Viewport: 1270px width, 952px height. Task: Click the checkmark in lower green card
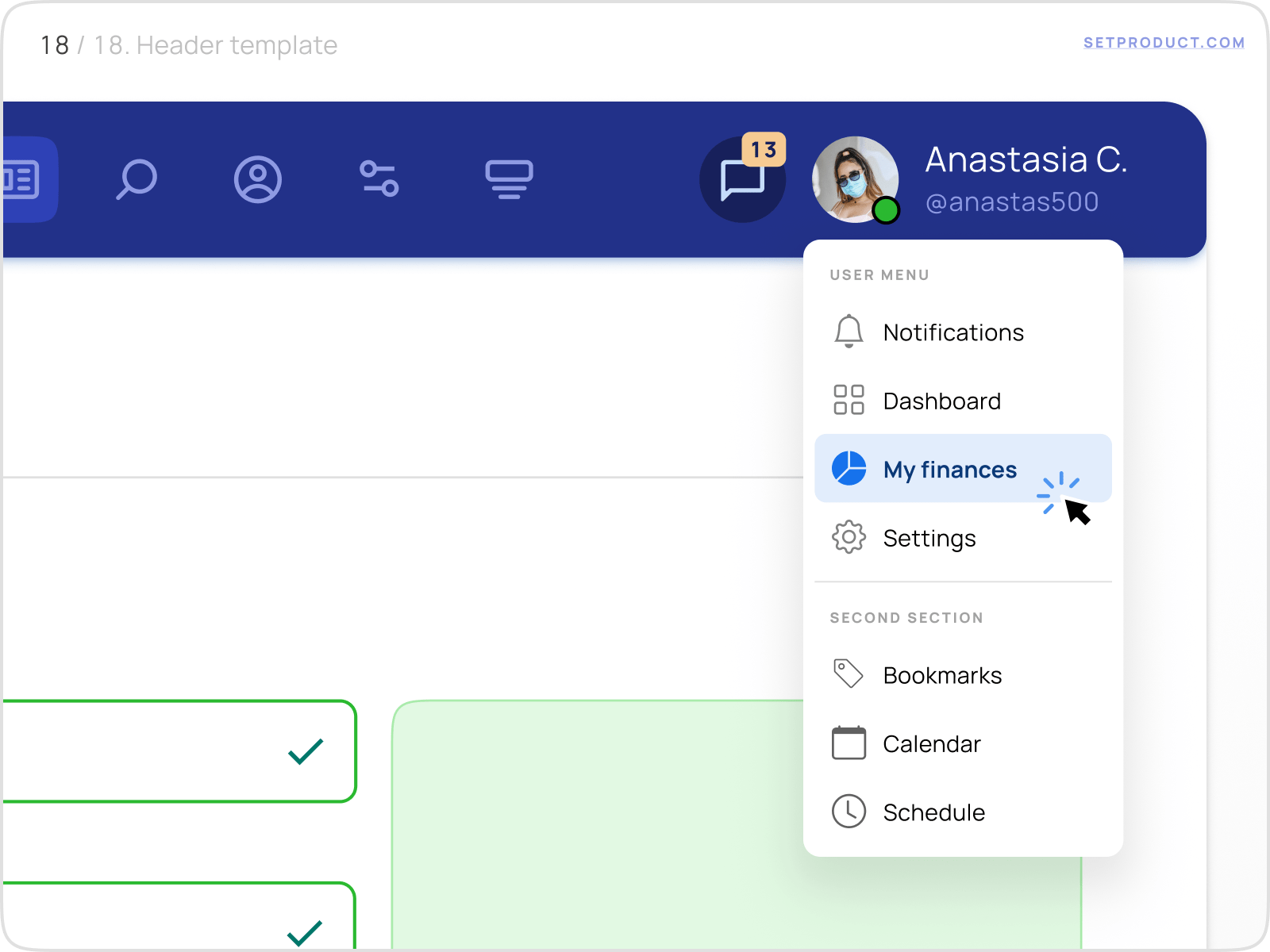pos(305,933)
